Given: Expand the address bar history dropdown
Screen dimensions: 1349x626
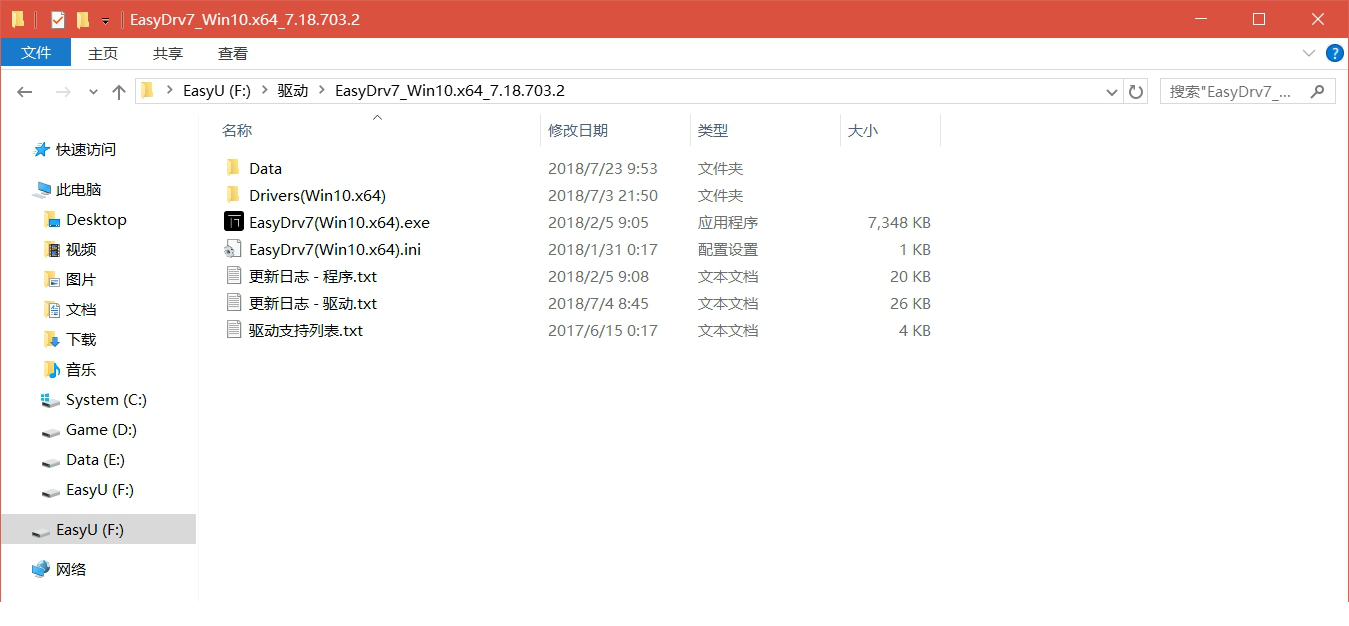Looking at the screenshot, I should click(1111, 91).
